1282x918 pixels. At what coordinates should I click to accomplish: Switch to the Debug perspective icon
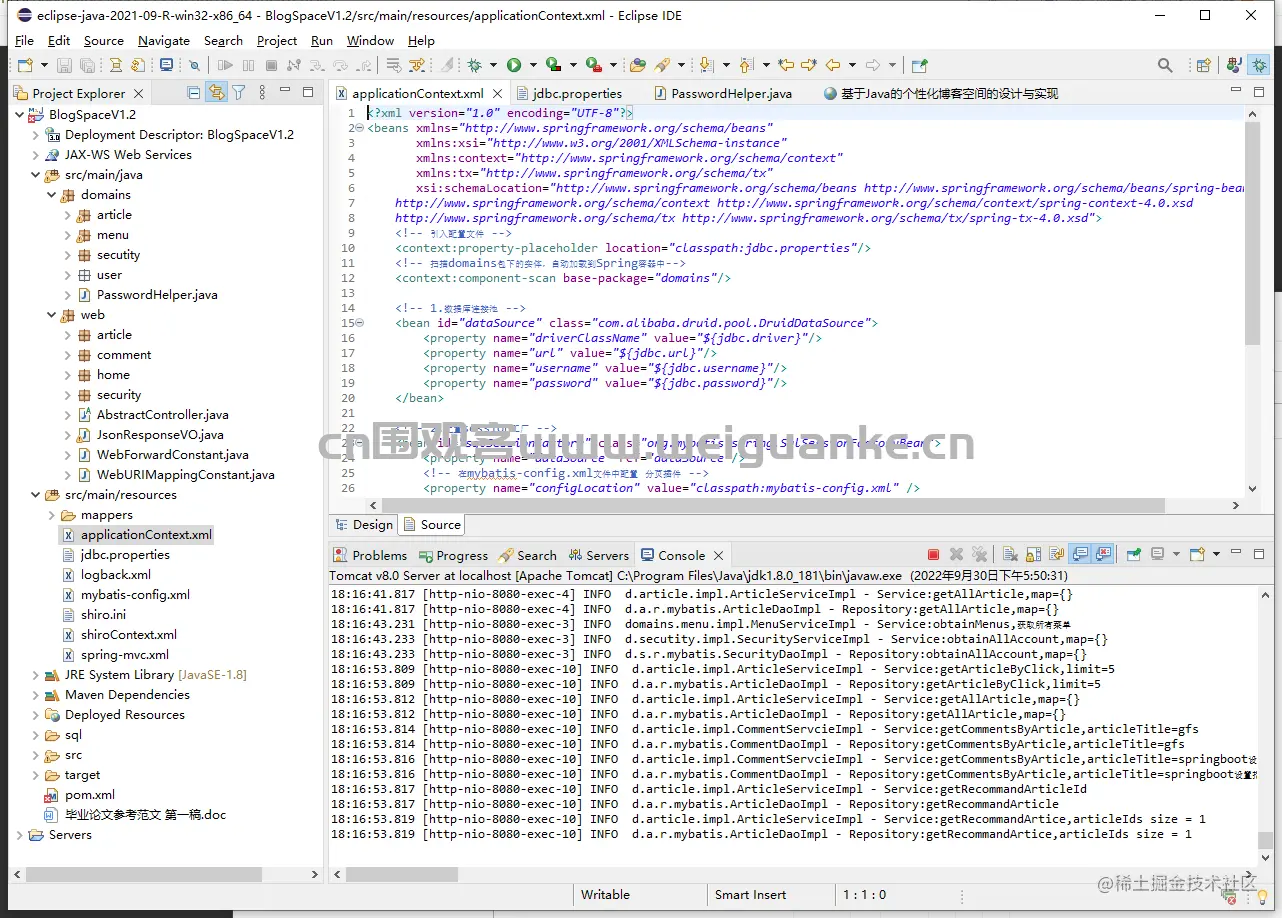pyautogui.click(x=1259, y=66)
